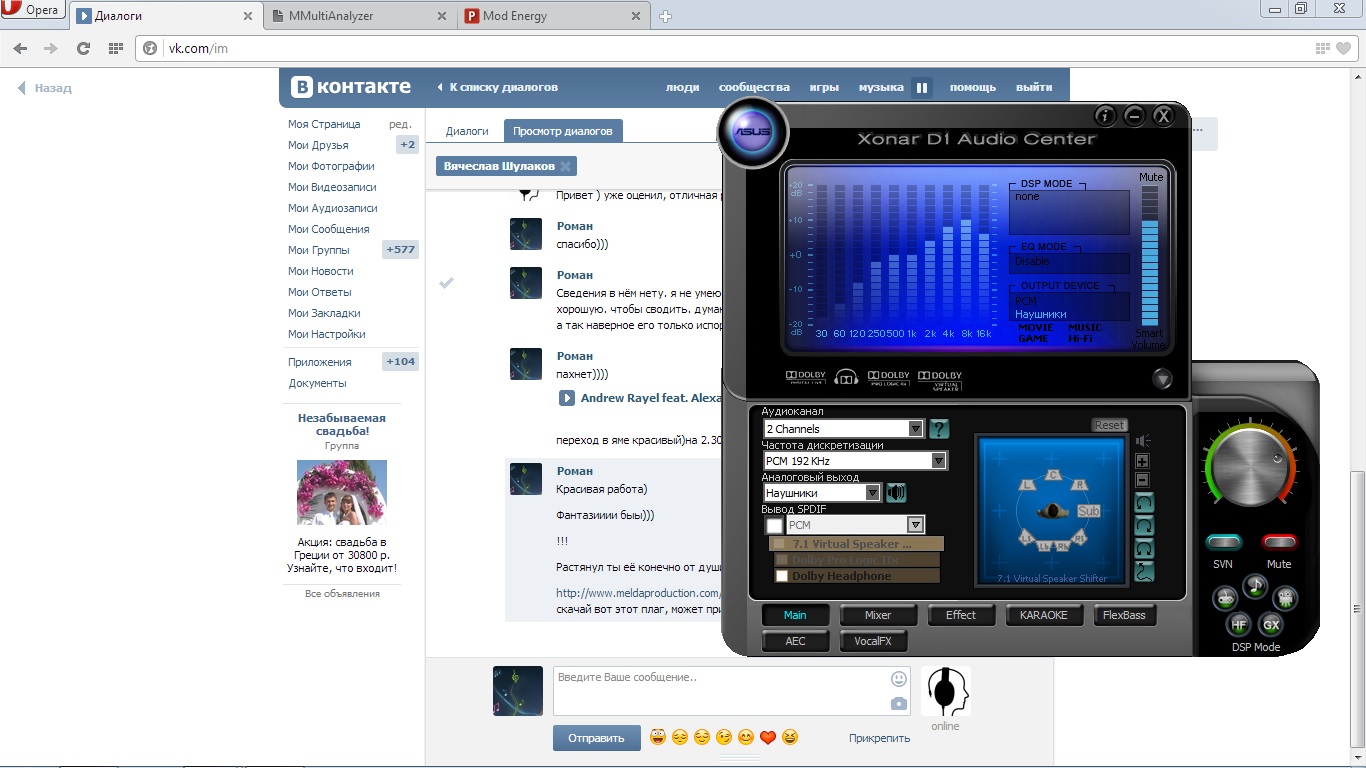Click the plus button beside speaker shifter

(x=1143, y=461)
